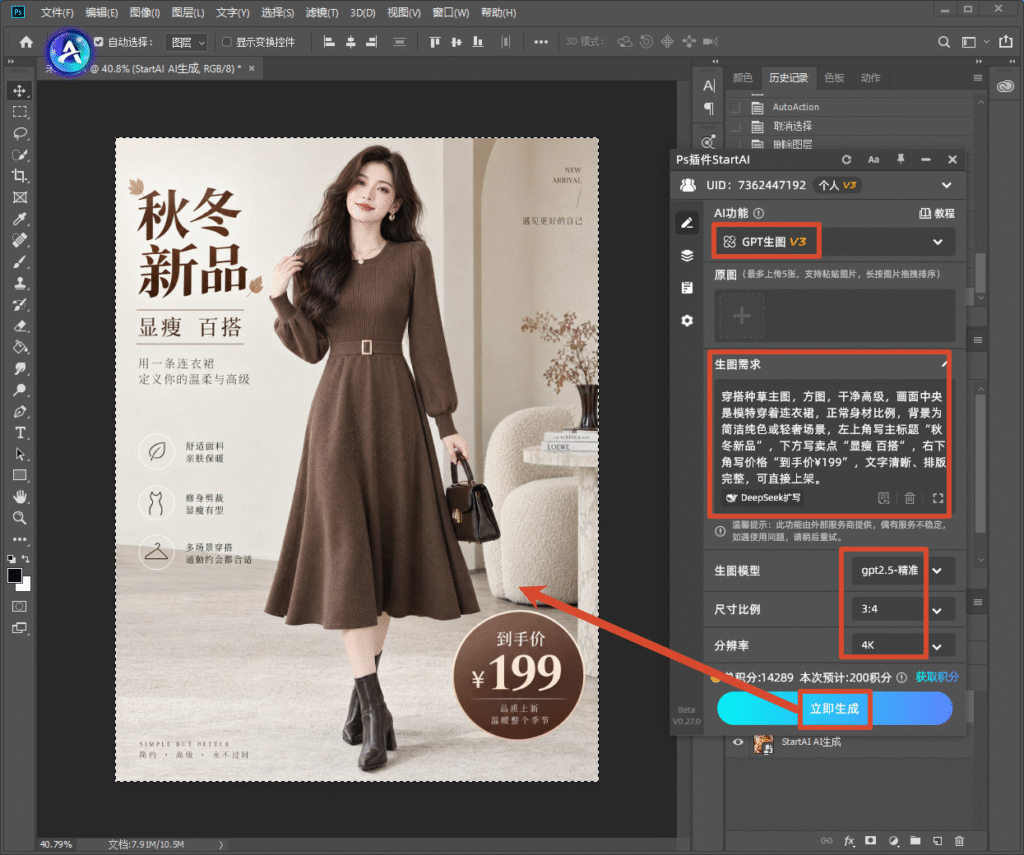This screenshot has width=1024, height=855.
Task: Select the Zoom tool in toolbar
Action: 20,518
